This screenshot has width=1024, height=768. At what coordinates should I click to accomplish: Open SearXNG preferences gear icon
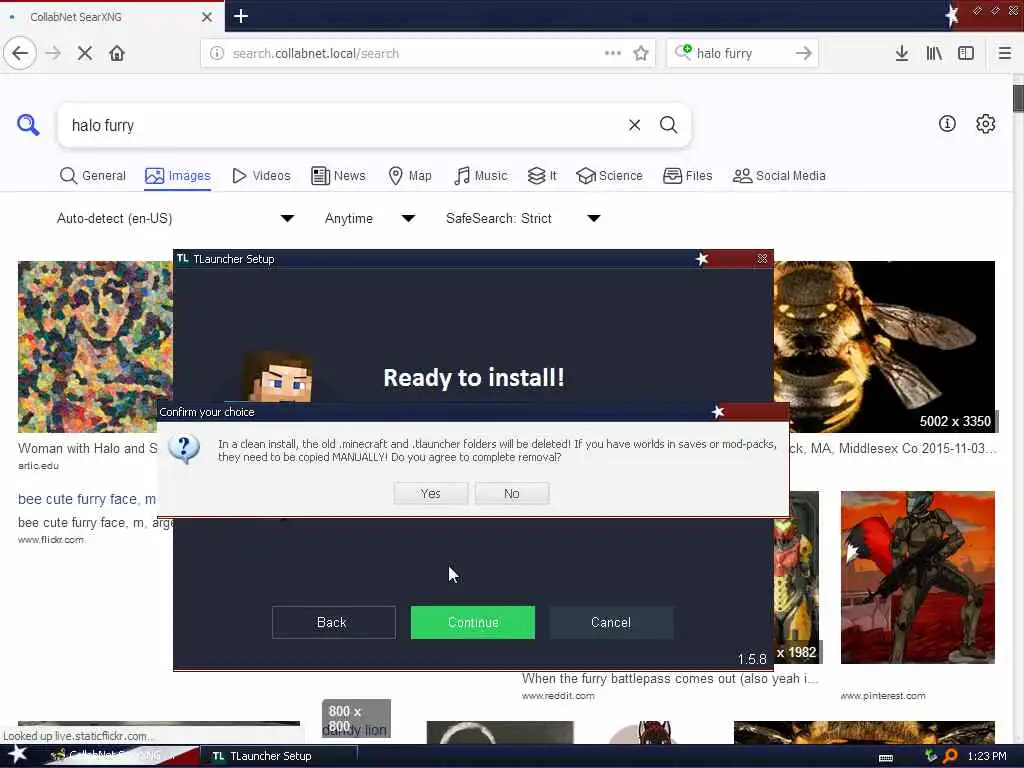point(985,123)
